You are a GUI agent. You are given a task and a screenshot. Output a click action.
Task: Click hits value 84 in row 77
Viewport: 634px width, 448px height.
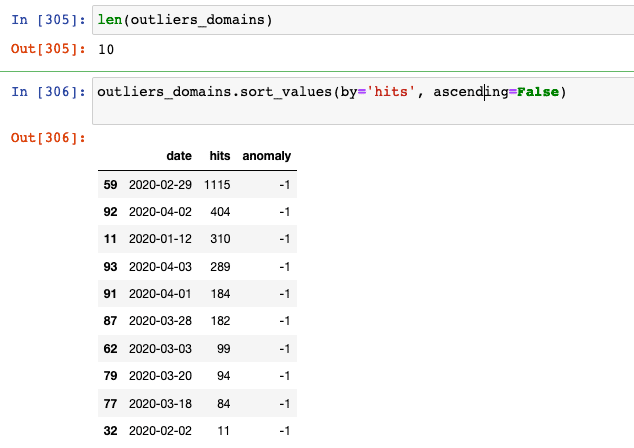223,404
